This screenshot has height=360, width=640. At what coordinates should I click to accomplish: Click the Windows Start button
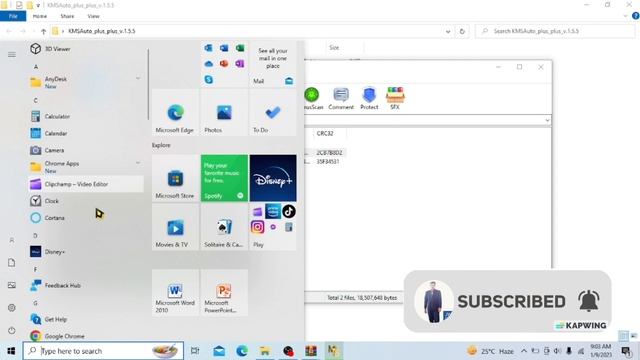pyautogui.click(x=11, y=351)
